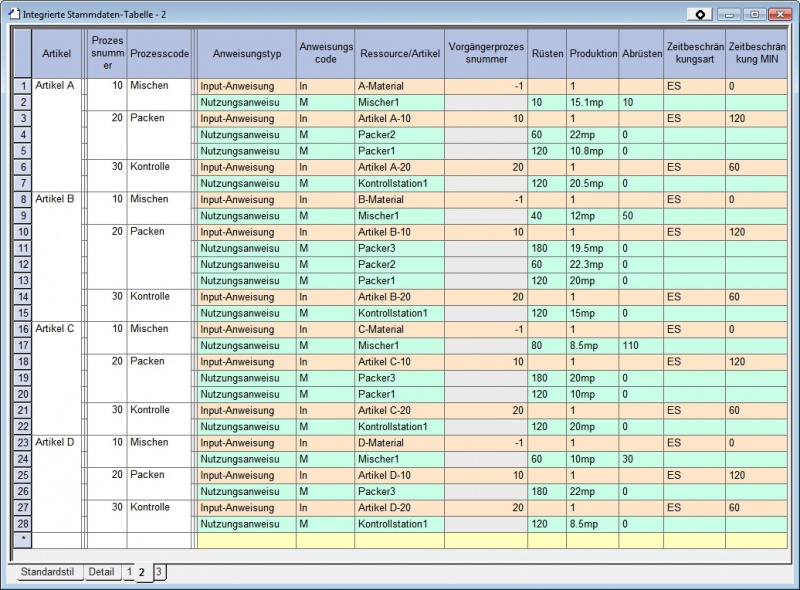Image resolution: width=800 pixels, height=590 pixels.
Task: Select the table's top-left corner cell
Action: click(x=22, y=53)
